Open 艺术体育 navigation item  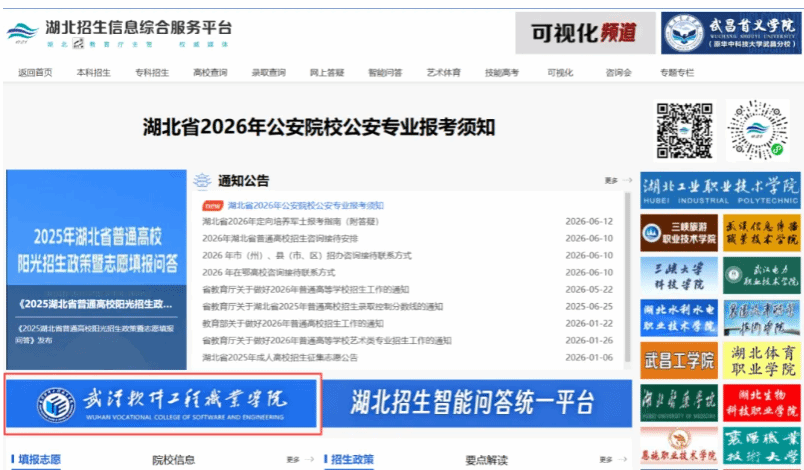[x=444, y=73]
